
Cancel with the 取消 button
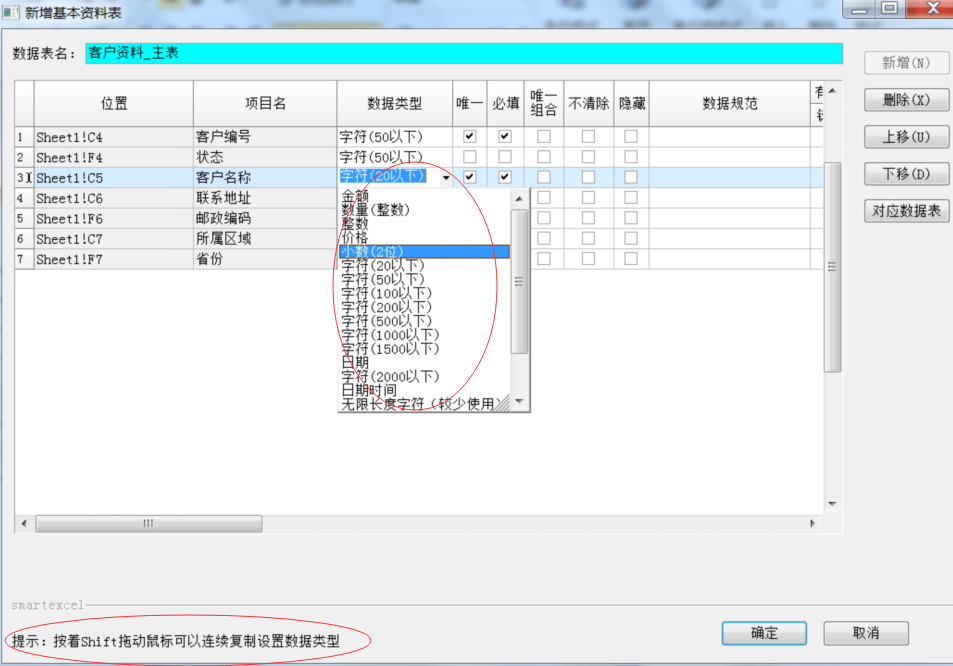point(866,633)
